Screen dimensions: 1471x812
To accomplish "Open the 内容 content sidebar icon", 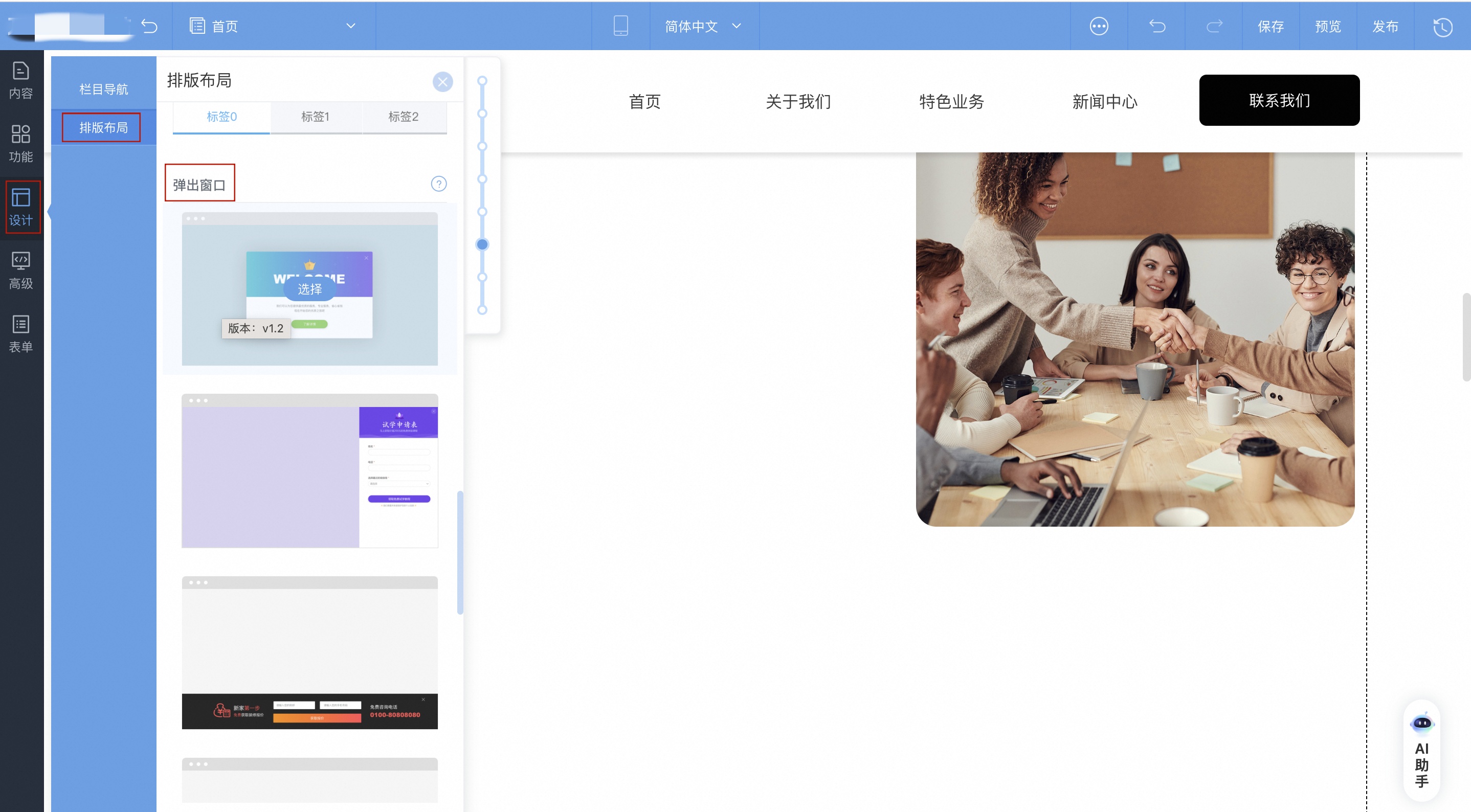I will 20,80.
